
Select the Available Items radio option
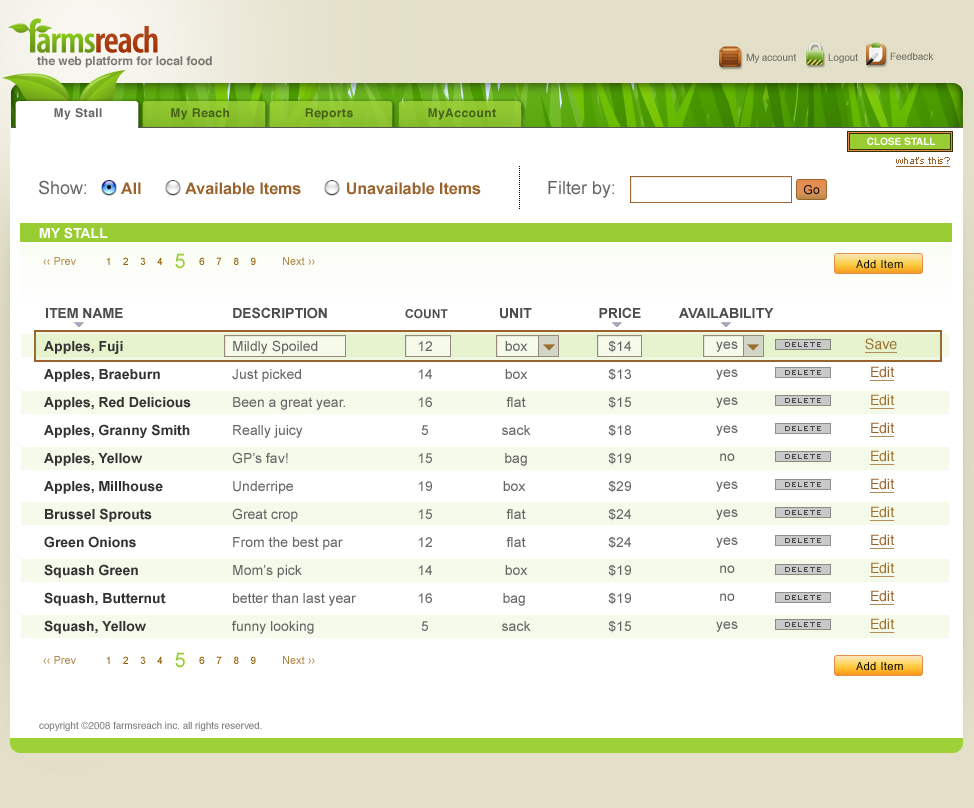coord(173,188)
